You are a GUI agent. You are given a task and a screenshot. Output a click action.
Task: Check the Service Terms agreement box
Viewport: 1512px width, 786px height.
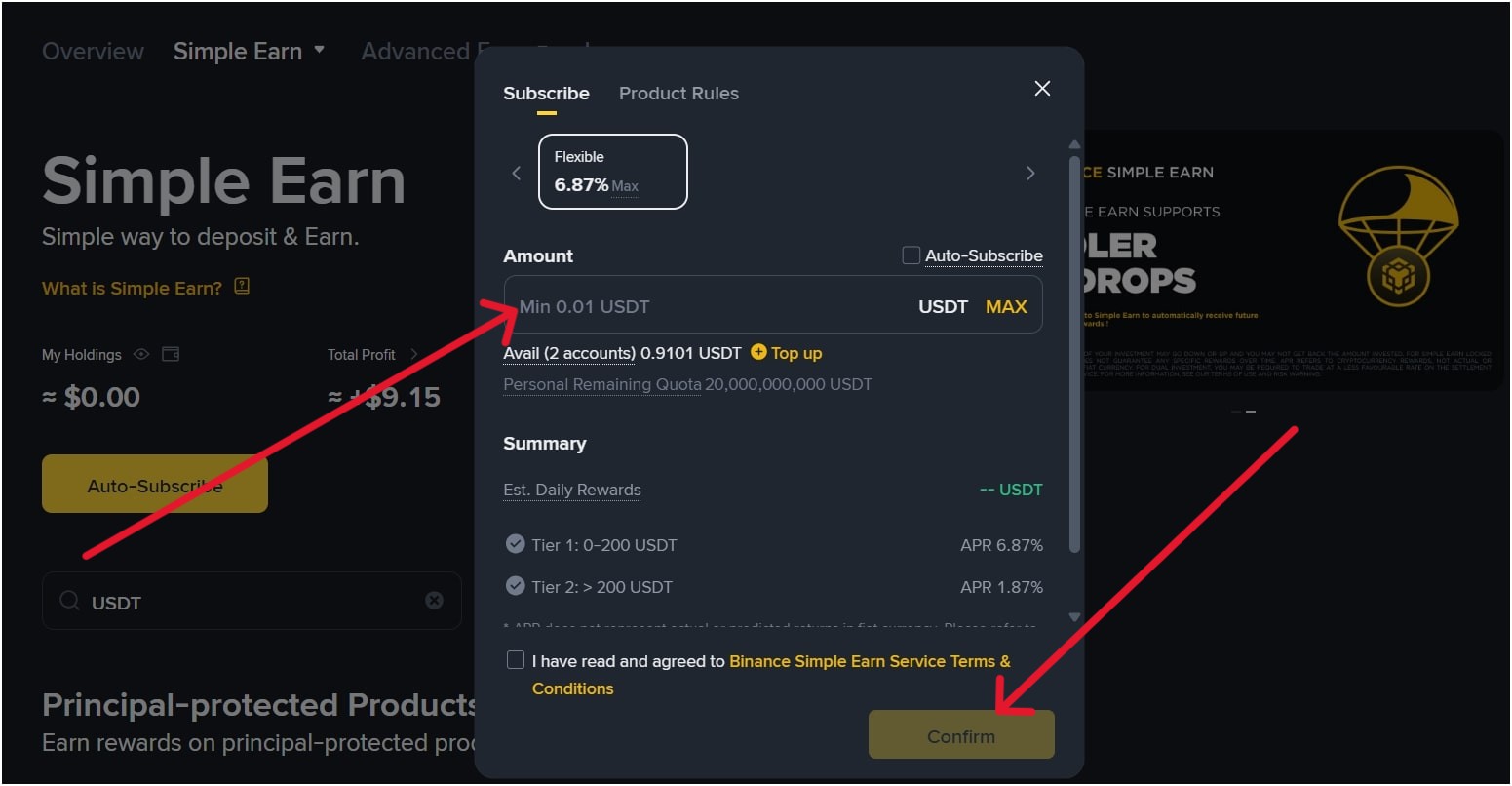(516, 659)
